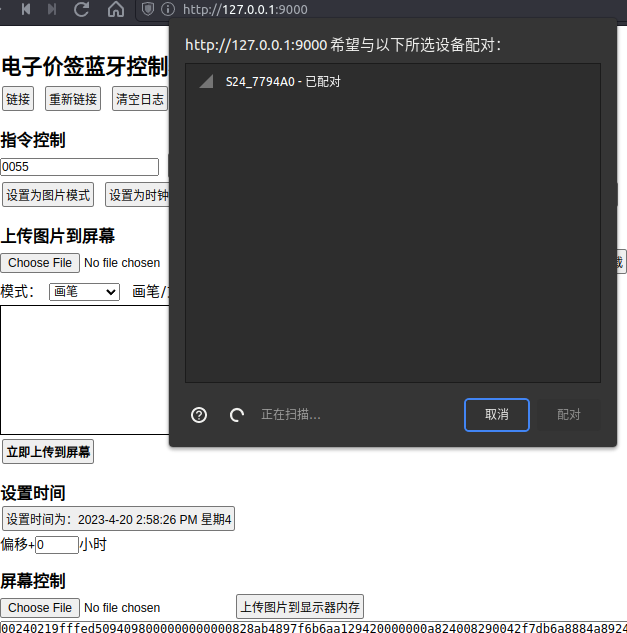Click the 重新链接 reconnect button
Viewport: 627px width, 633px height.
[73, 99]
